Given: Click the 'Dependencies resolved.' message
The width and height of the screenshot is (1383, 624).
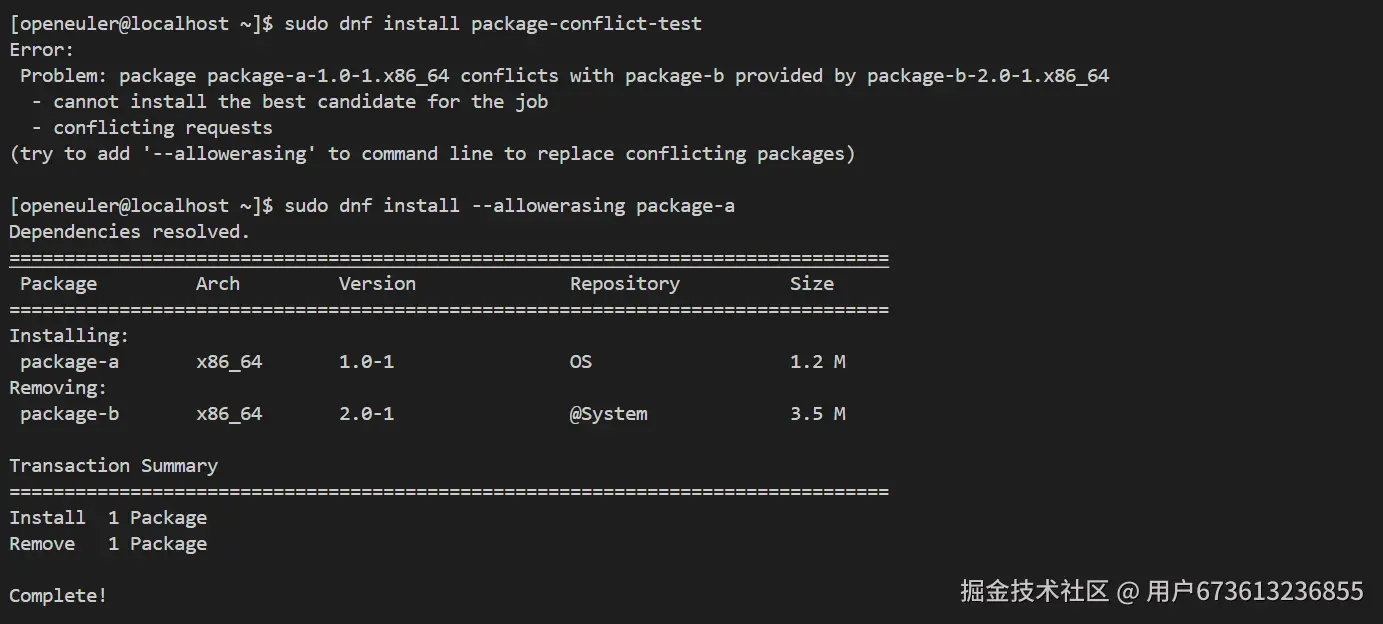Looking at the screenshot, I should (x=129, y=231).
